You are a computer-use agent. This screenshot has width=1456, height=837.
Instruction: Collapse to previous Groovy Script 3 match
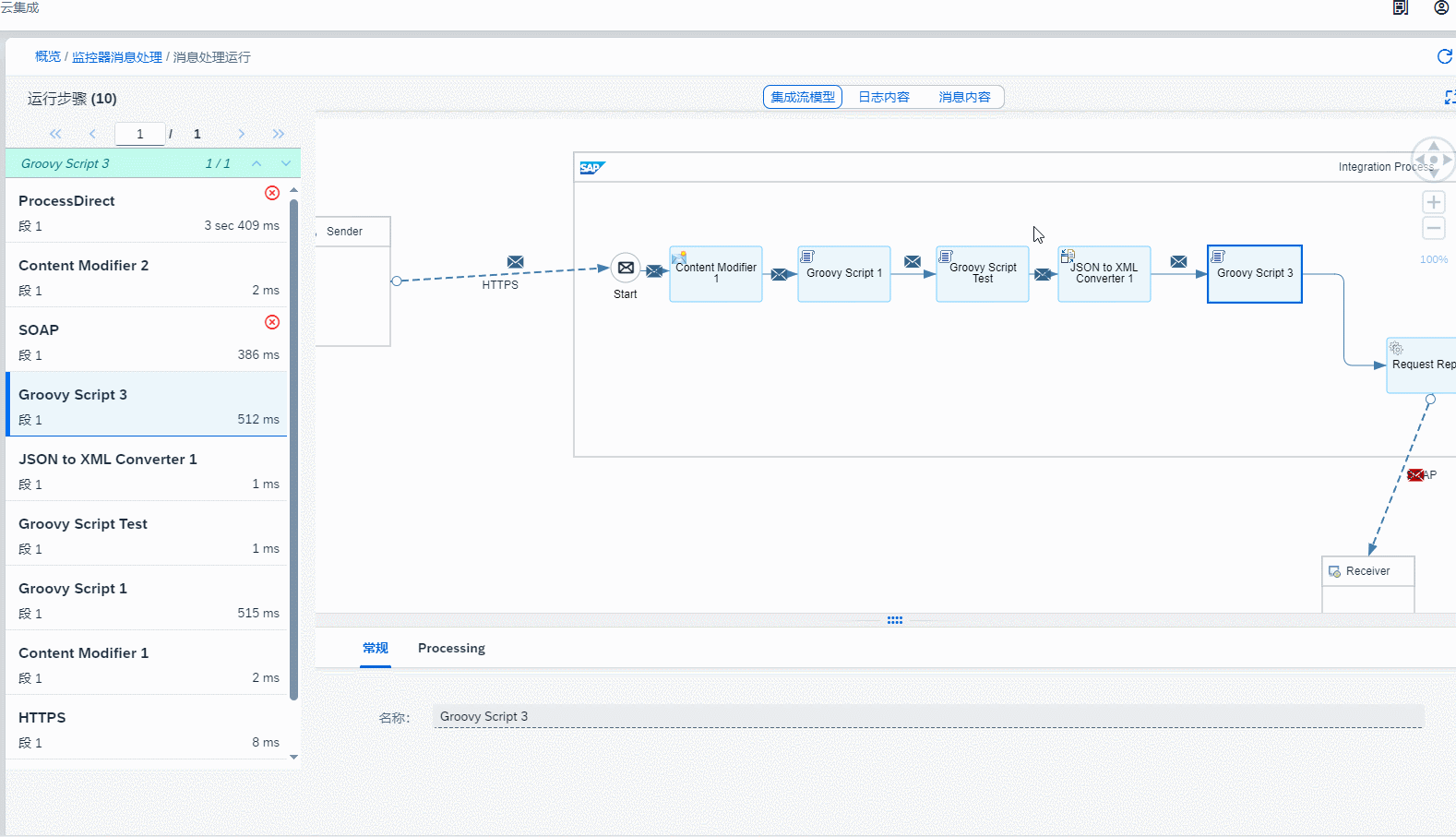tap(257, 163)
